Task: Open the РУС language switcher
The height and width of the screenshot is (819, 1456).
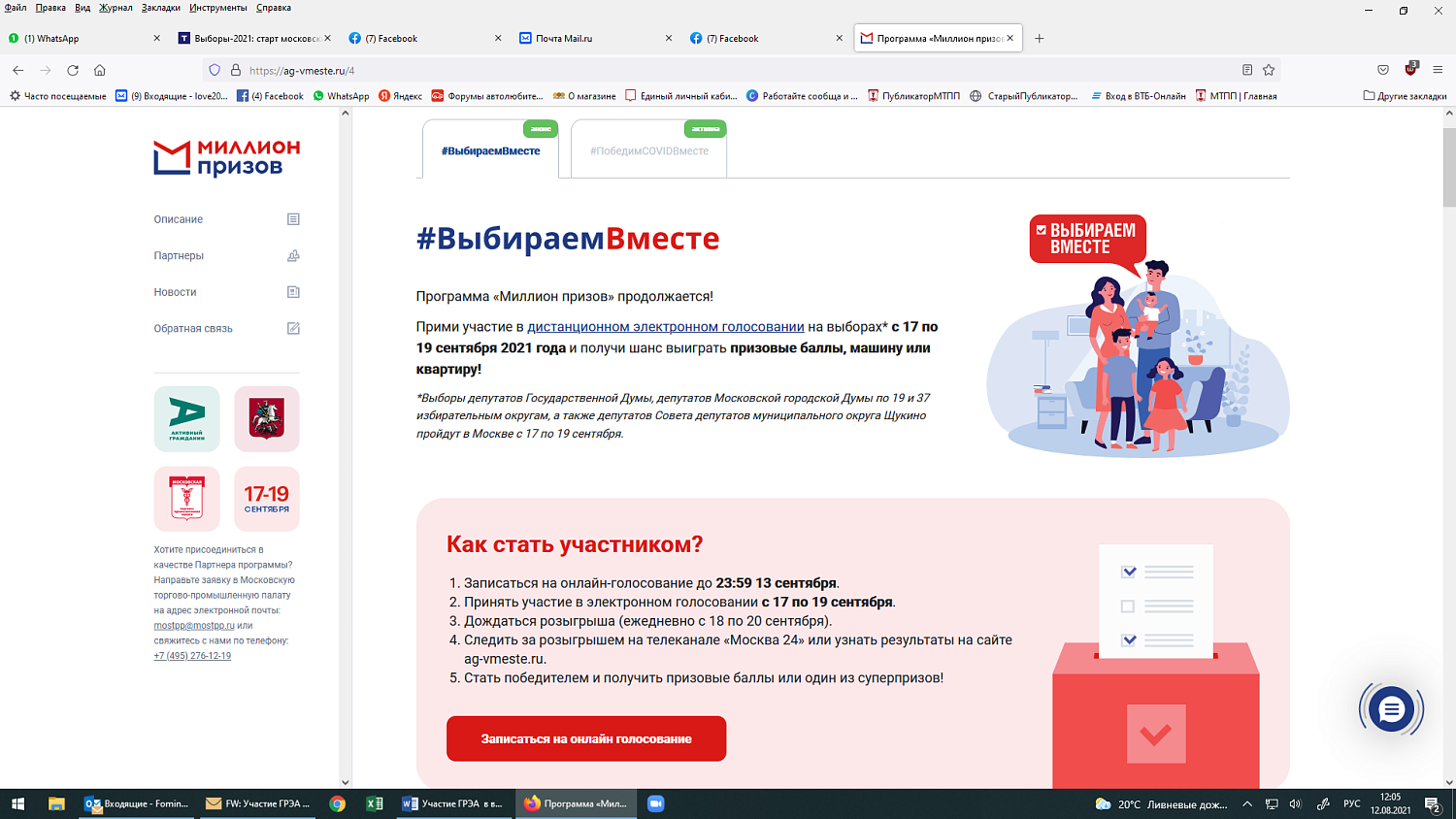Action: [x=1353, y=803]
